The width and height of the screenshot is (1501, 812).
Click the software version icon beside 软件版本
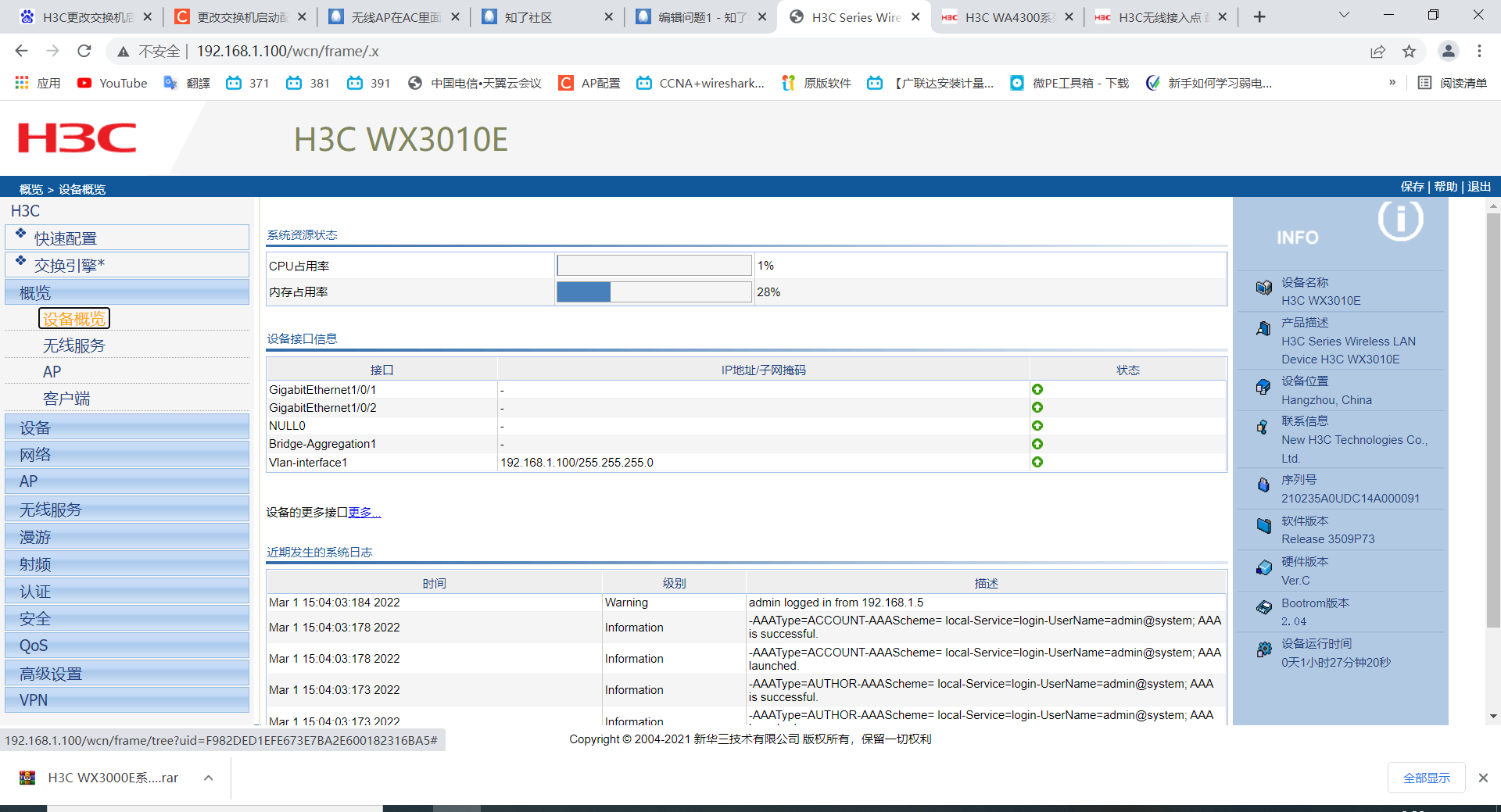[1263, 526]
